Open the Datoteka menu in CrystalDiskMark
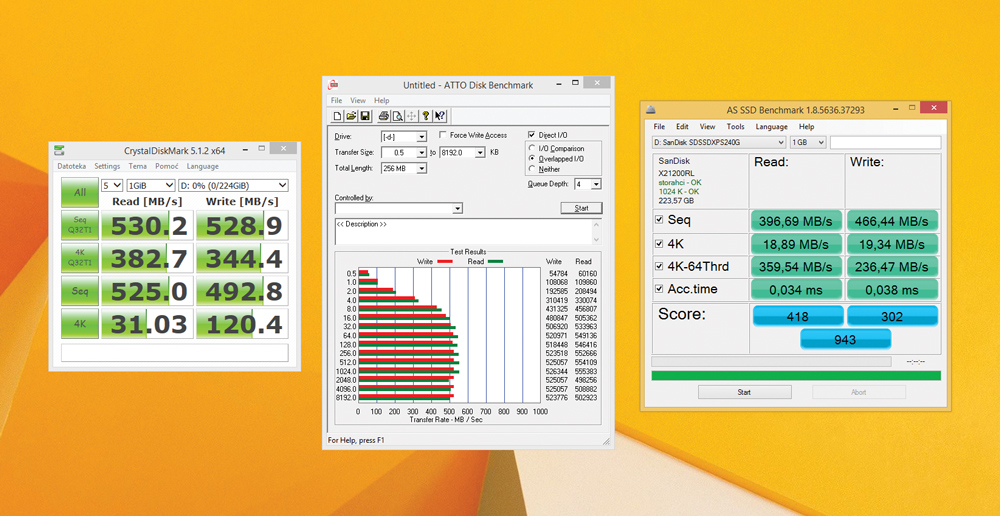This screenshot has height=516, width=1000. 71,166
